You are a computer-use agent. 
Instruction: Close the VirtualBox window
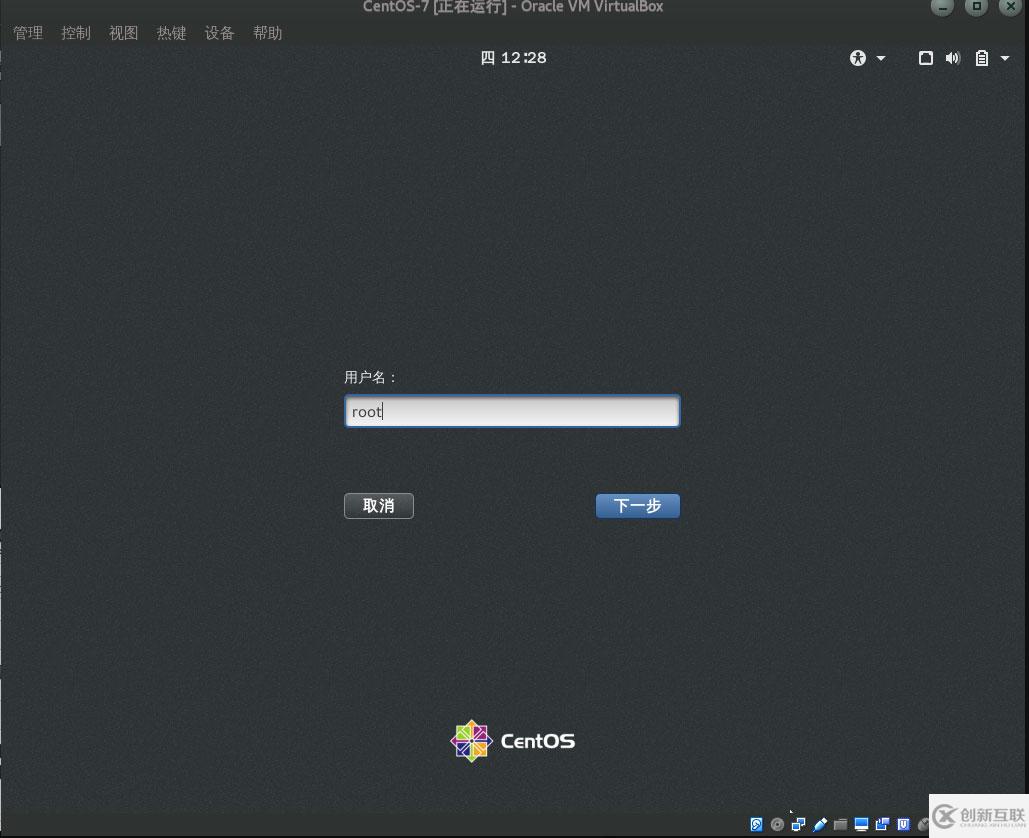(1010, 7)
